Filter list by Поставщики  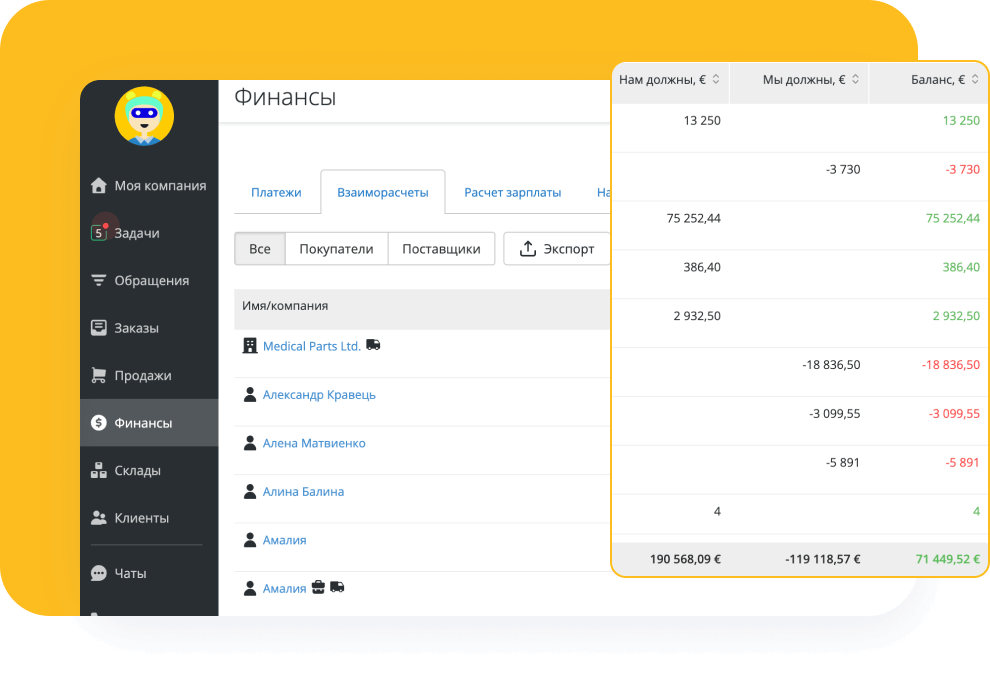(441, 249)
